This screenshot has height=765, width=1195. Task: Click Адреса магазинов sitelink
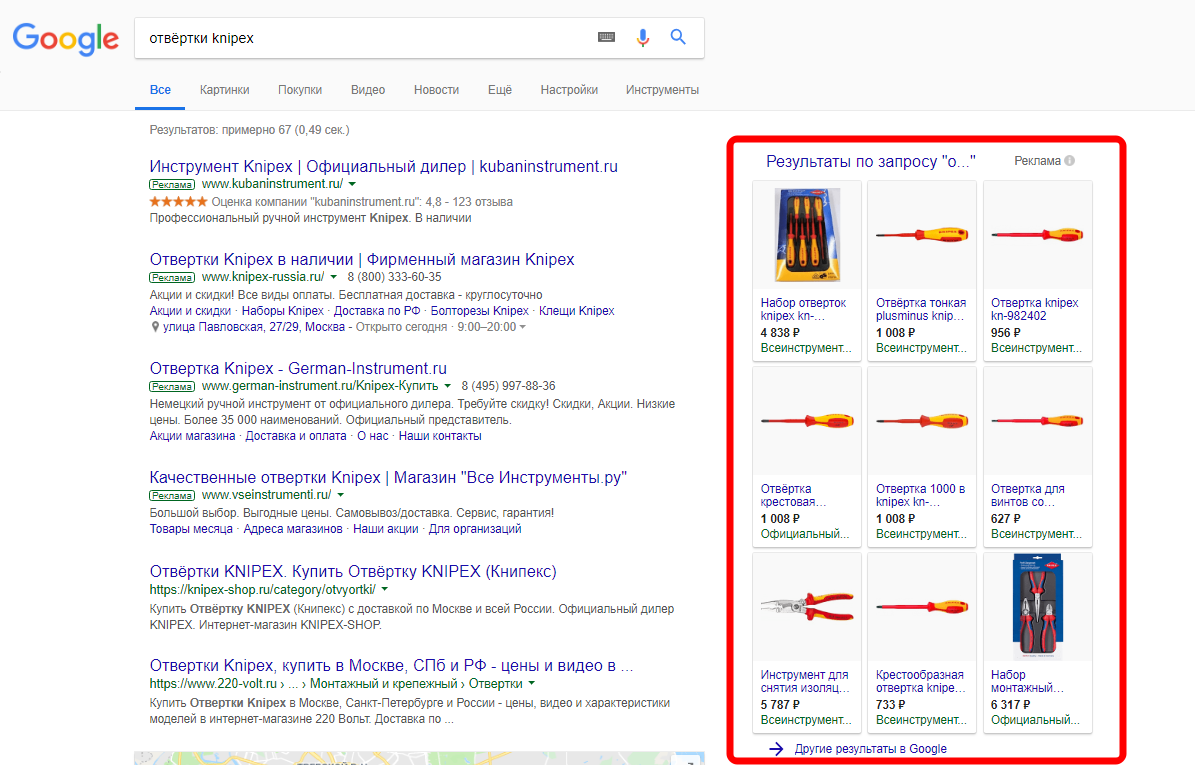[x=293, y=529]
